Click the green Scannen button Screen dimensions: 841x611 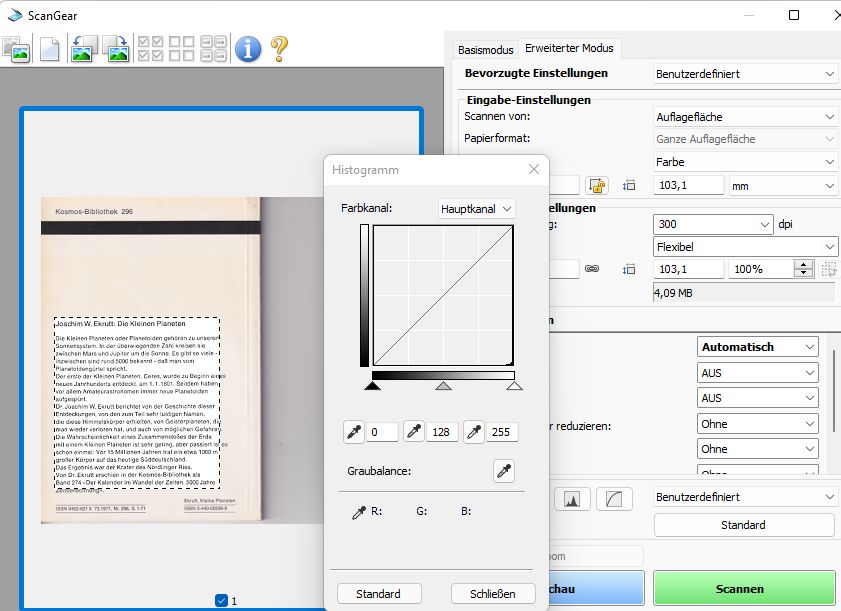click(744, 588)
